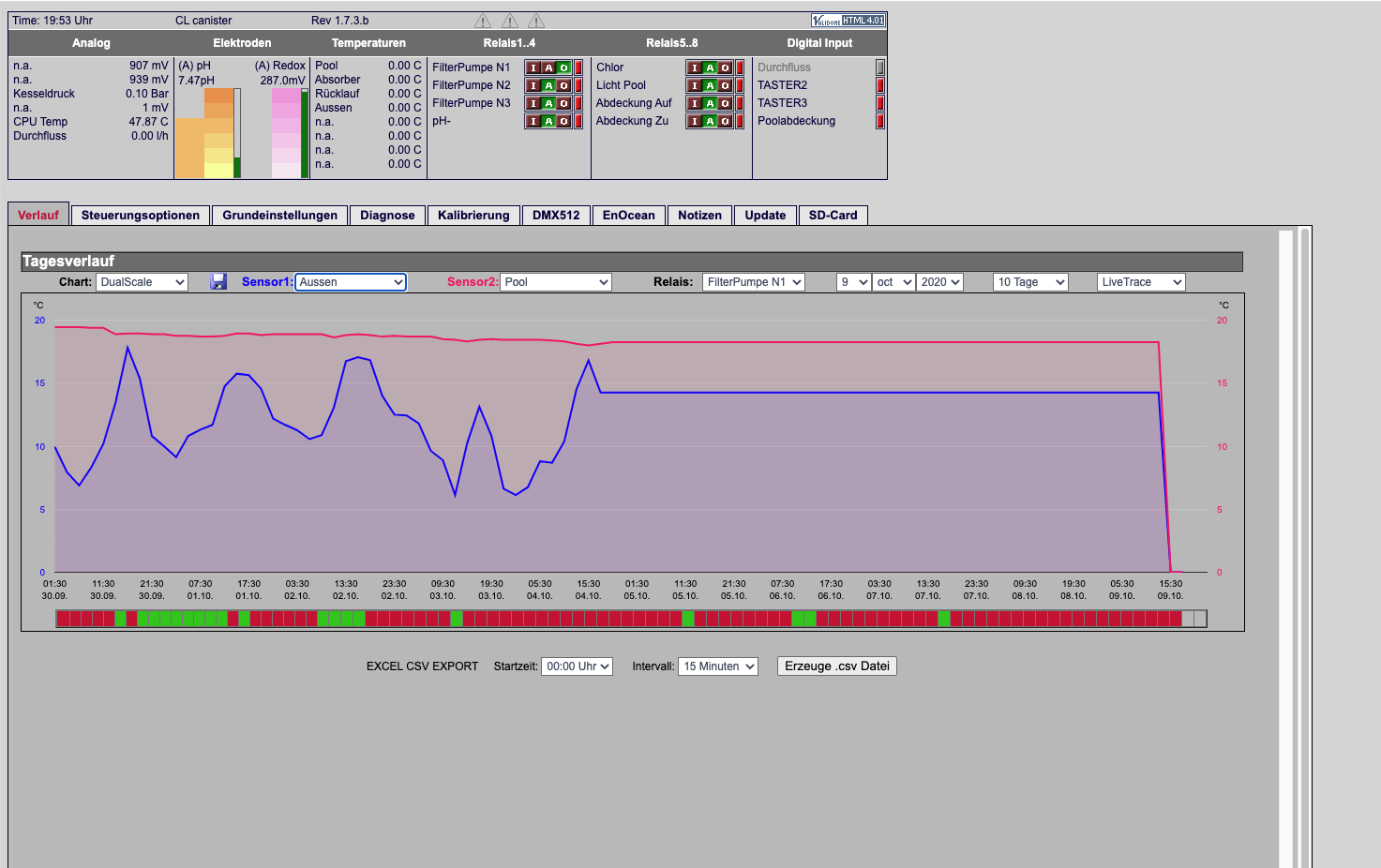Set Chlor relay to A (auto)

[710, 67]
